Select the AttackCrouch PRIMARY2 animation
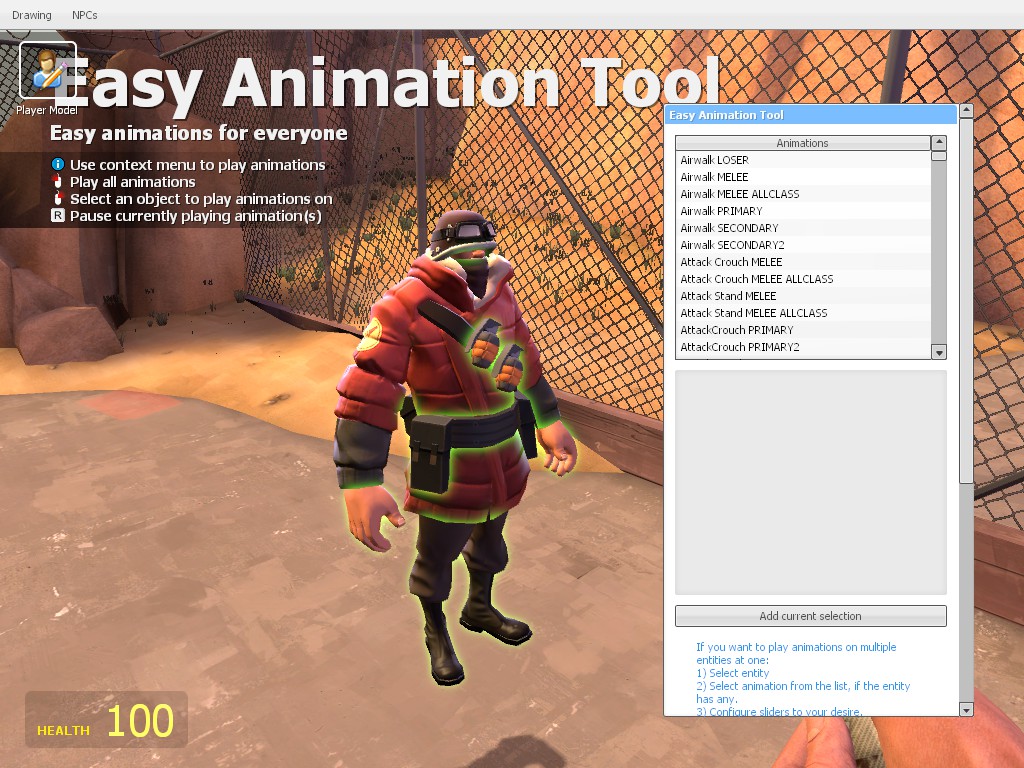 tap(803, 347)
